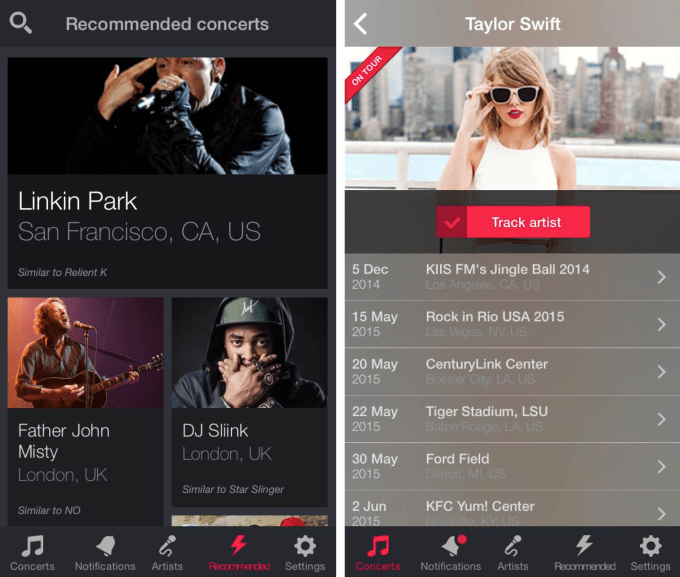Image resolution: width=680 pixels, height=577 pixels.
Task: Tap the 20 May 2015 date
Action: point(375,372)
